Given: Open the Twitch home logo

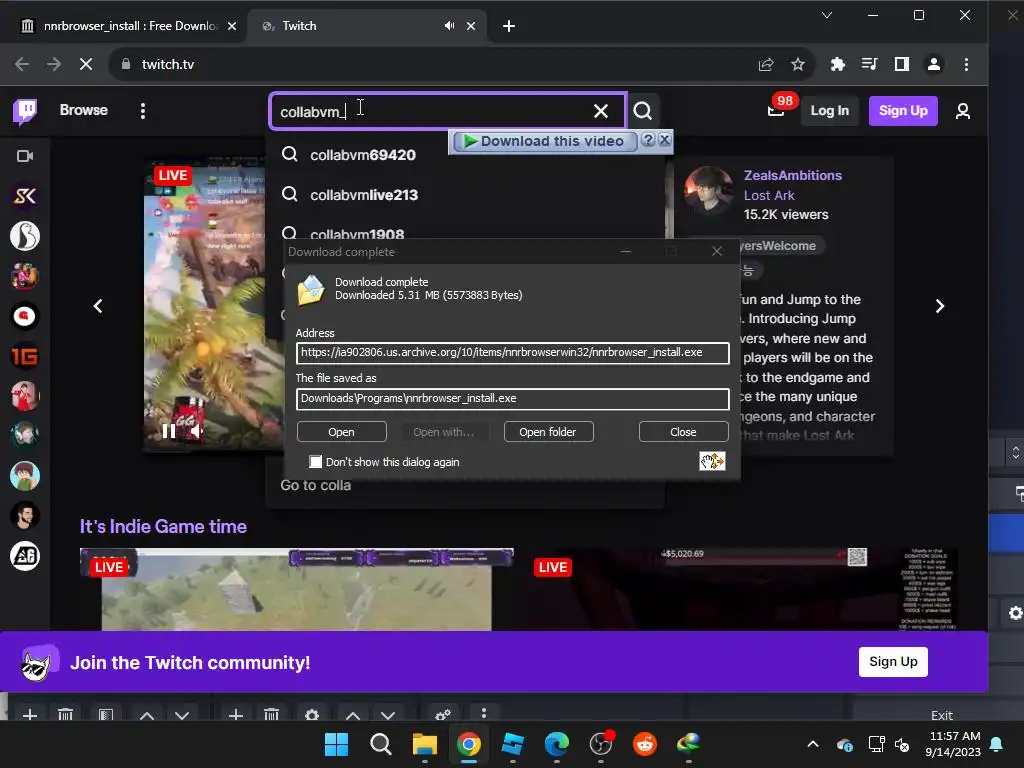Looking at the screenshot, I should coord(25,112).
